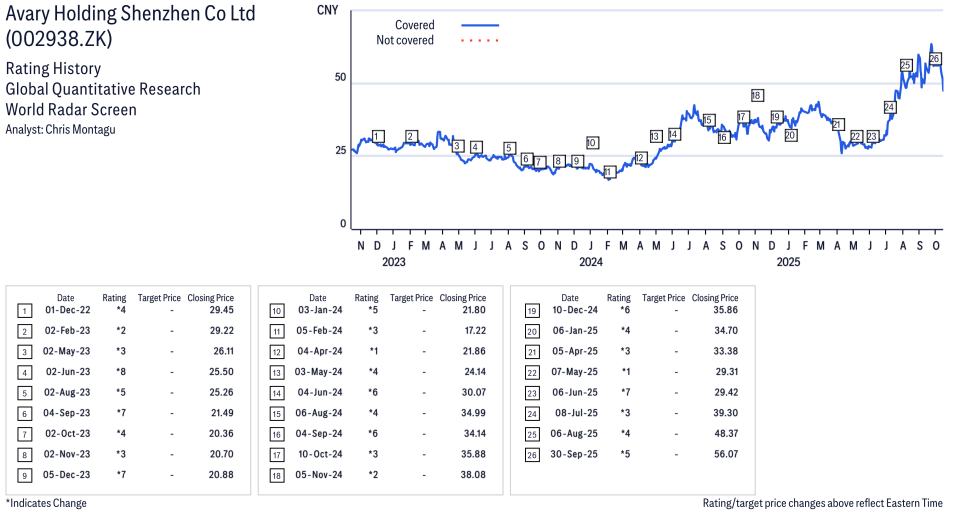This screenshot has width=954, height=510.
Task: Click the boxed number 1 in the table
Action: (24, 311)
